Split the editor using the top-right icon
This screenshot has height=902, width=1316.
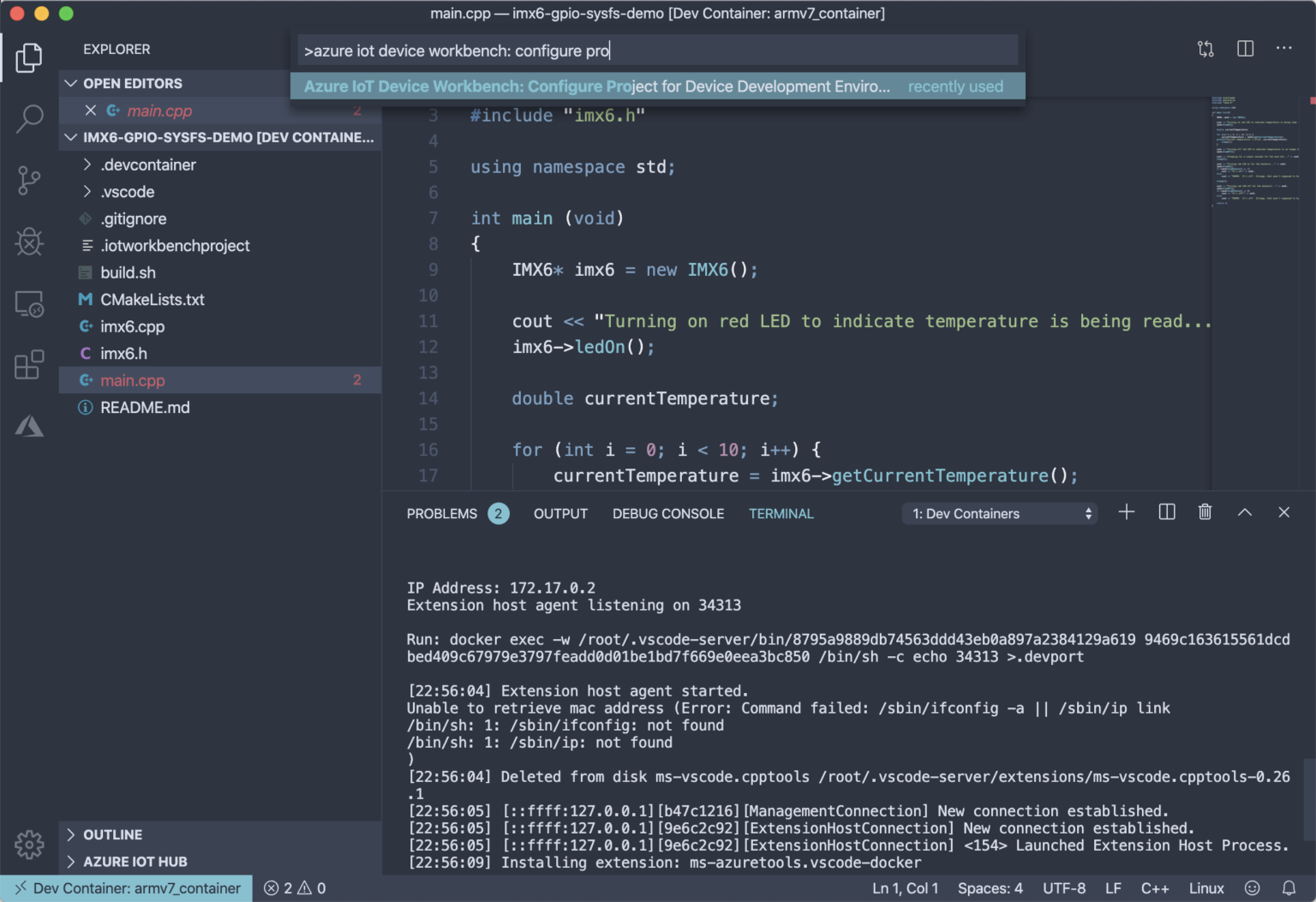tap(1244, 49)
